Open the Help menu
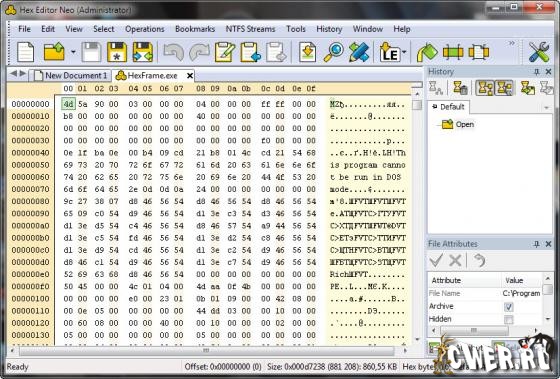 click(402, 29)
